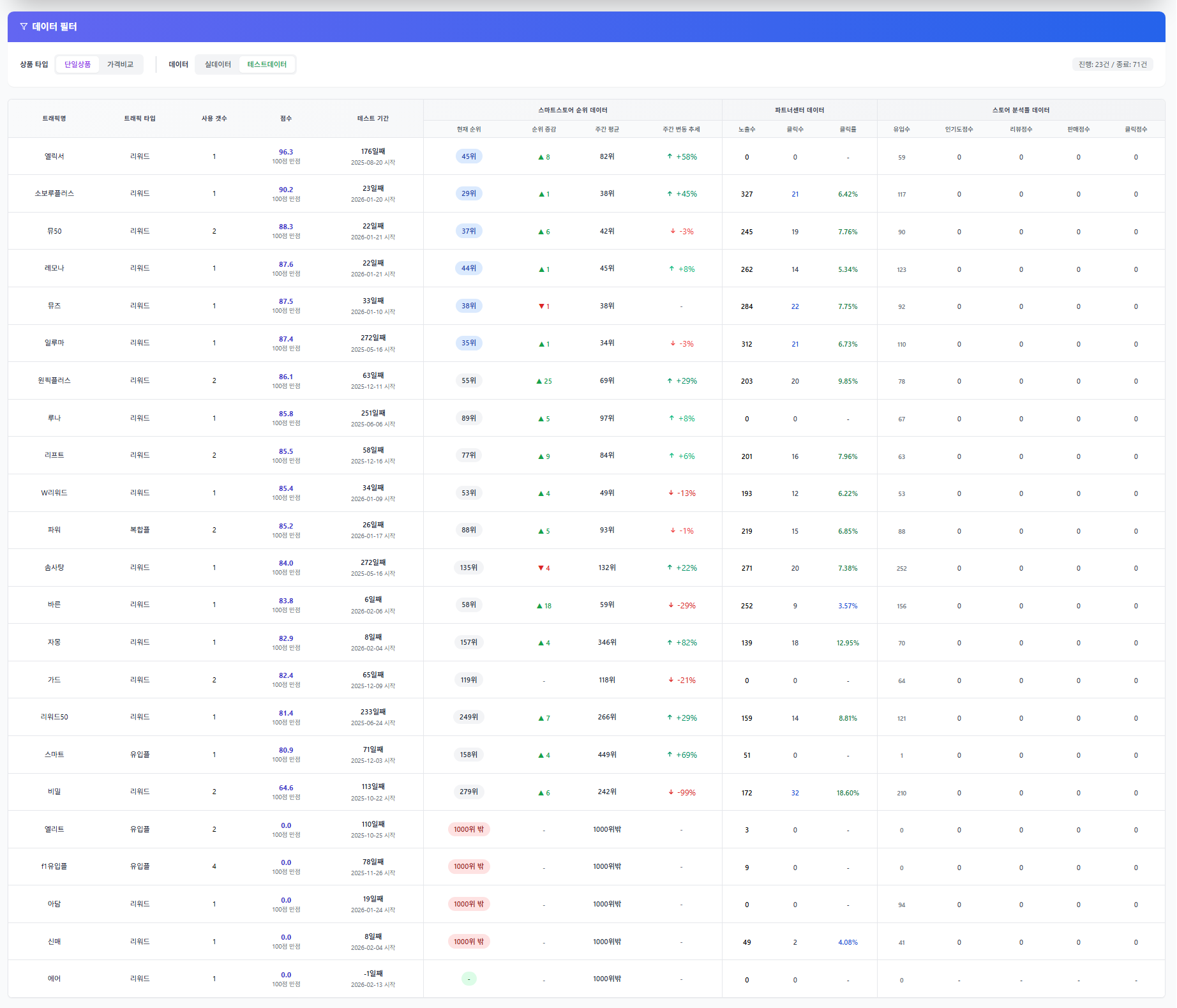The width and height of the screenshot is (1177, 1008).
Task: Click the 트래픽 타입 column header
Action: (140, 119)
